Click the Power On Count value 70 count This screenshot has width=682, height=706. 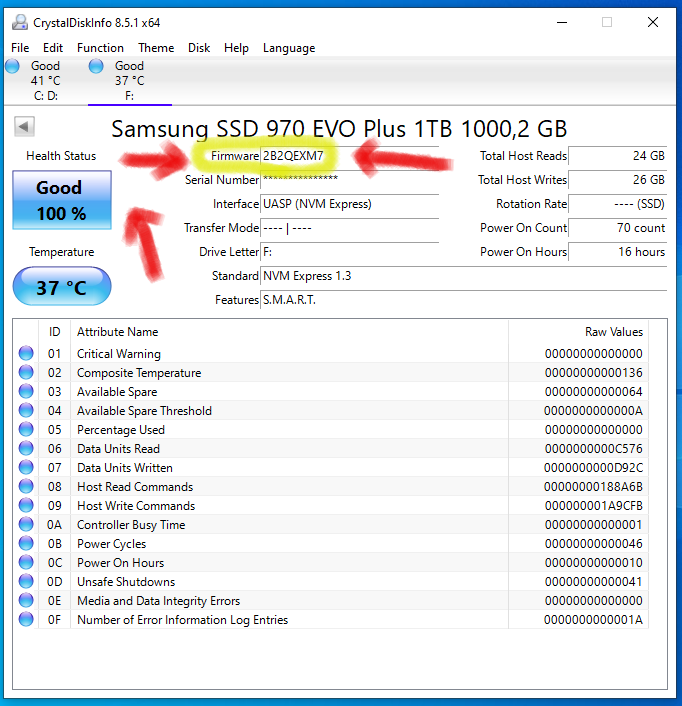click(618, 228)
